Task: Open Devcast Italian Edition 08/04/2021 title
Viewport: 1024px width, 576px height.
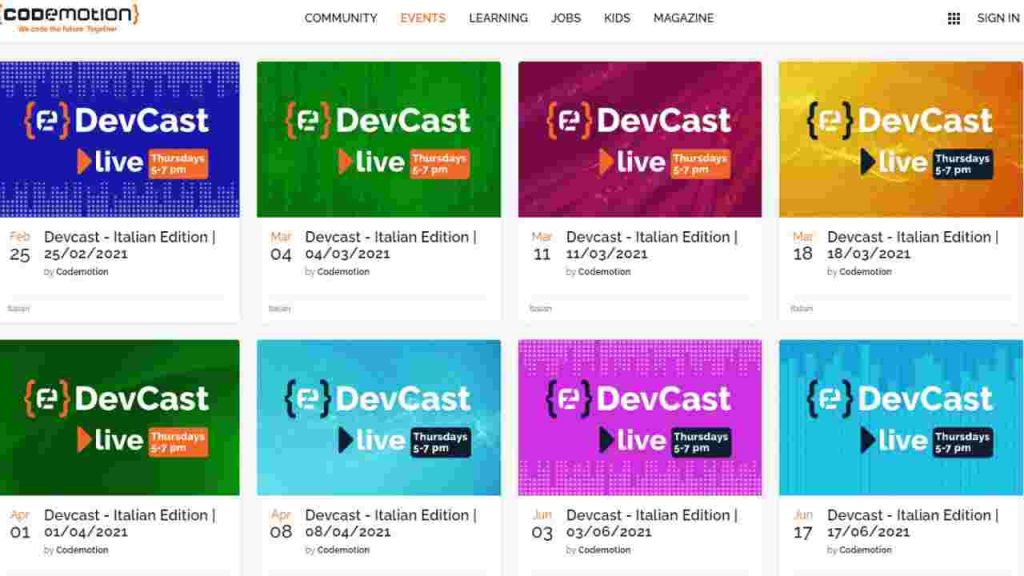Action: (x=390, y=523)
